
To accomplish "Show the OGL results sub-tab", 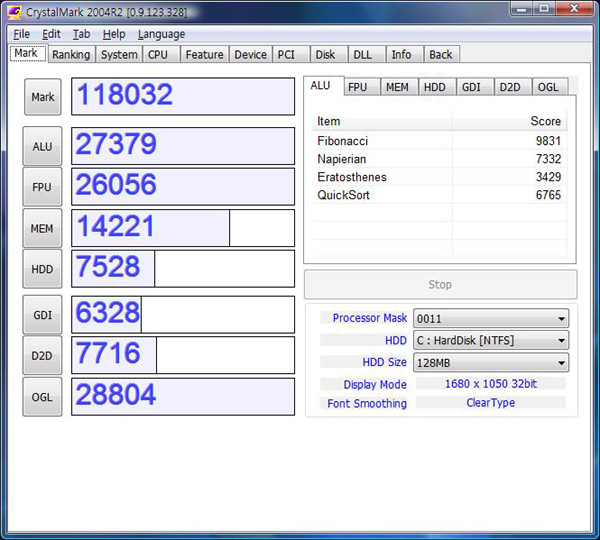I will 550,87.
